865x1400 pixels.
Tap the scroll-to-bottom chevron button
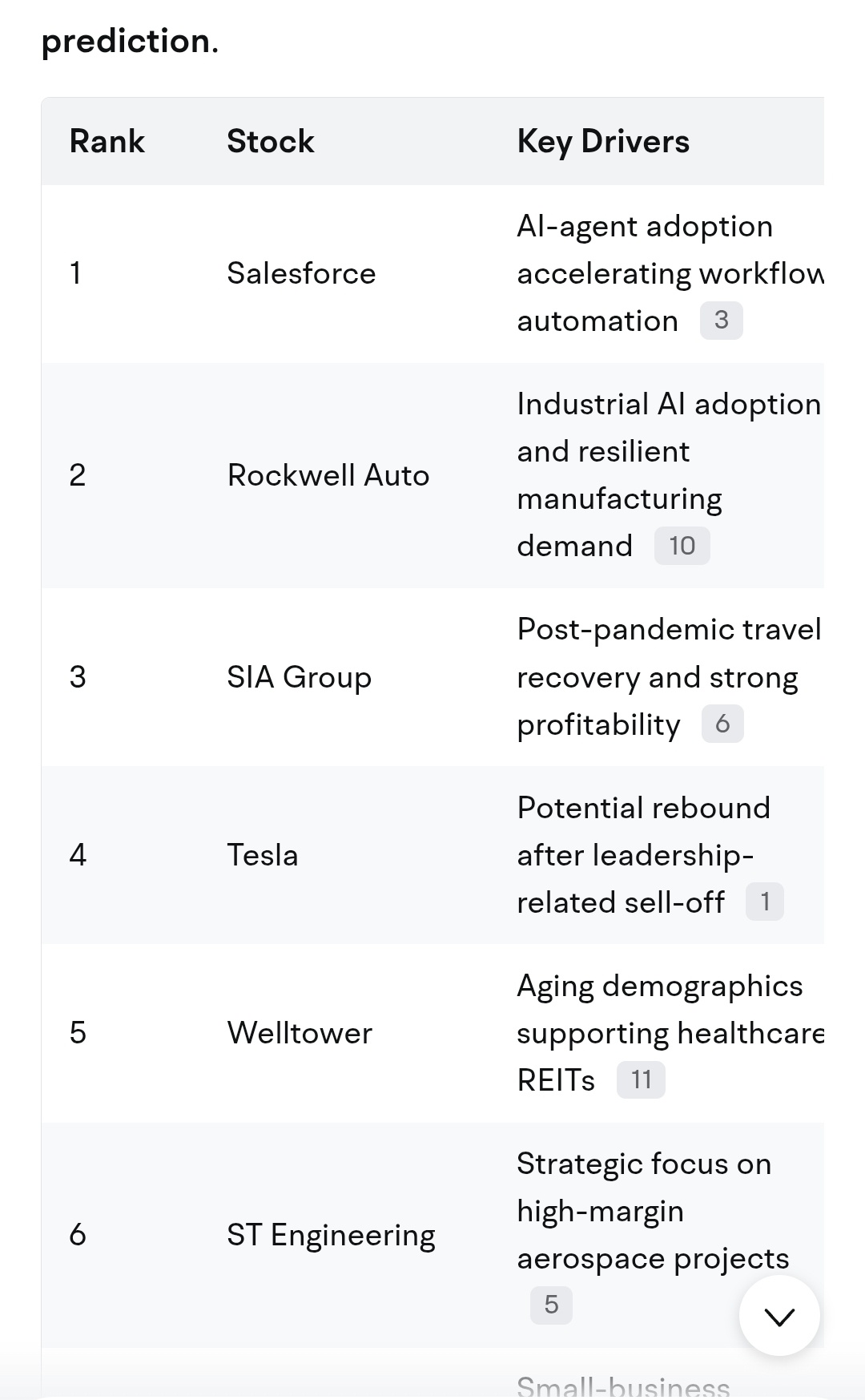[x=778, y=1315]
